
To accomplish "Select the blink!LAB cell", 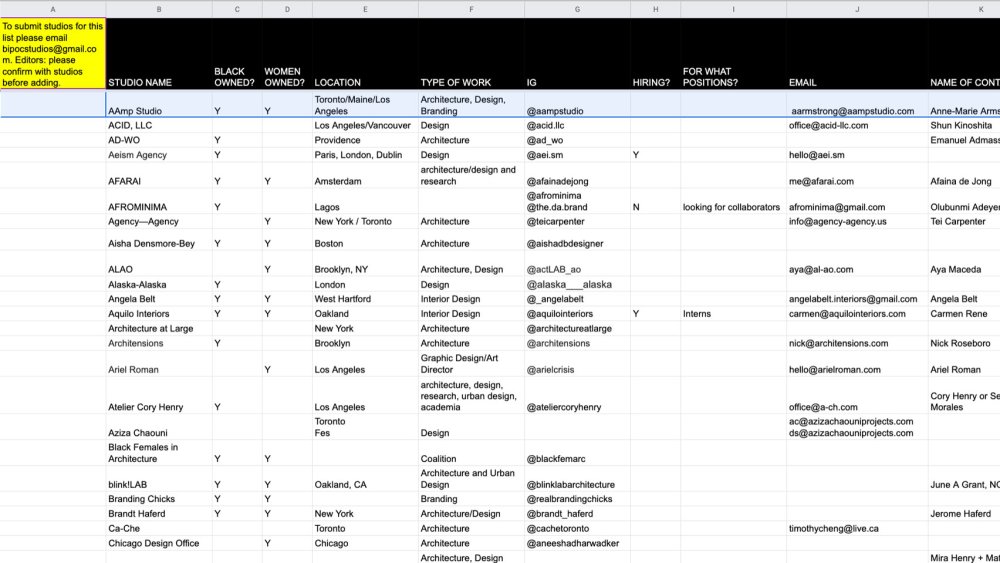I will [x=159, y=479].
